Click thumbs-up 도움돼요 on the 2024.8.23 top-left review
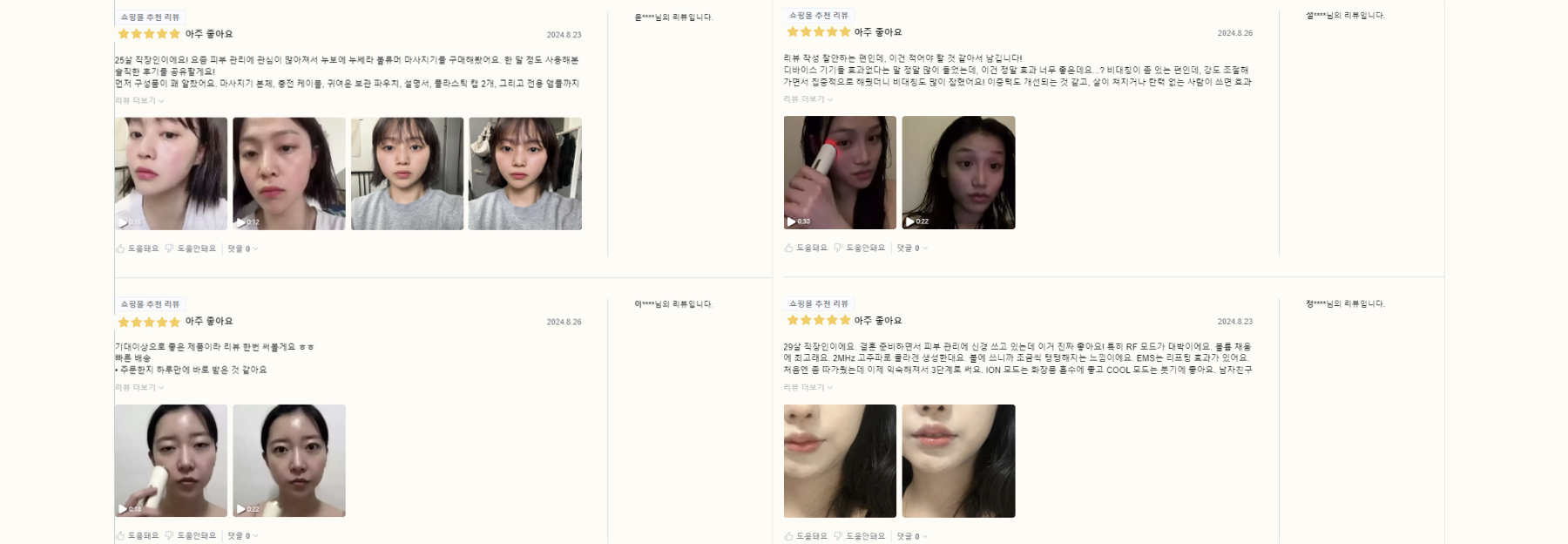1568x544 pixels. [138, 248]
